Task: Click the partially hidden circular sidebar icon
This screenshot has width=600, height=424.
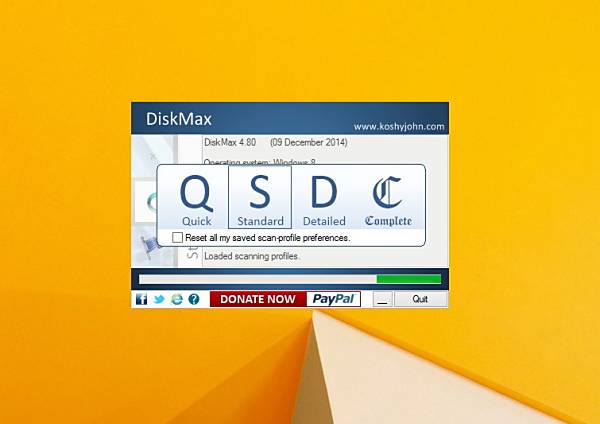Action: click(x=150, y=200)
